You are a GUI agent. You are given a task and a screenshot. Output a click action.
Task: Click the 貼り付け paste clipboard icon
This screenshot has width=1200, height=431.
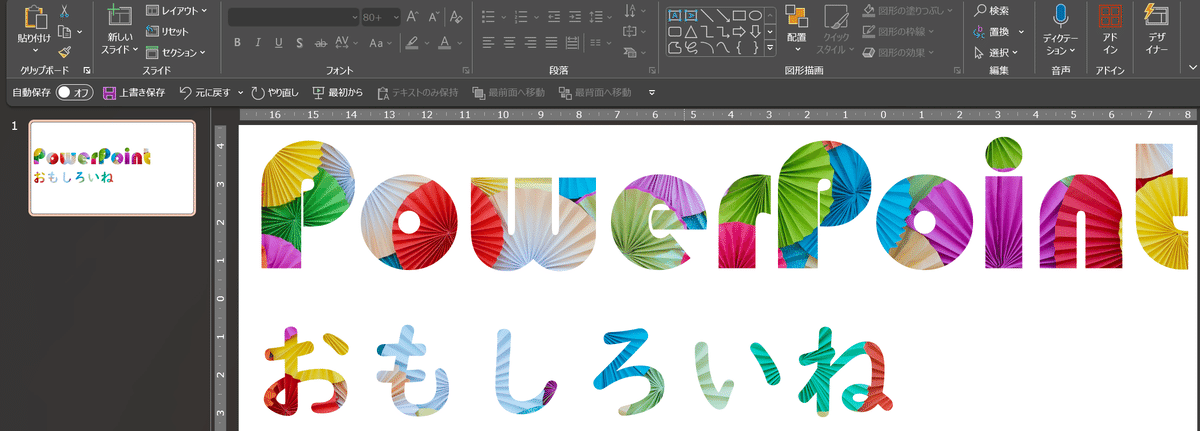[35, 18]
